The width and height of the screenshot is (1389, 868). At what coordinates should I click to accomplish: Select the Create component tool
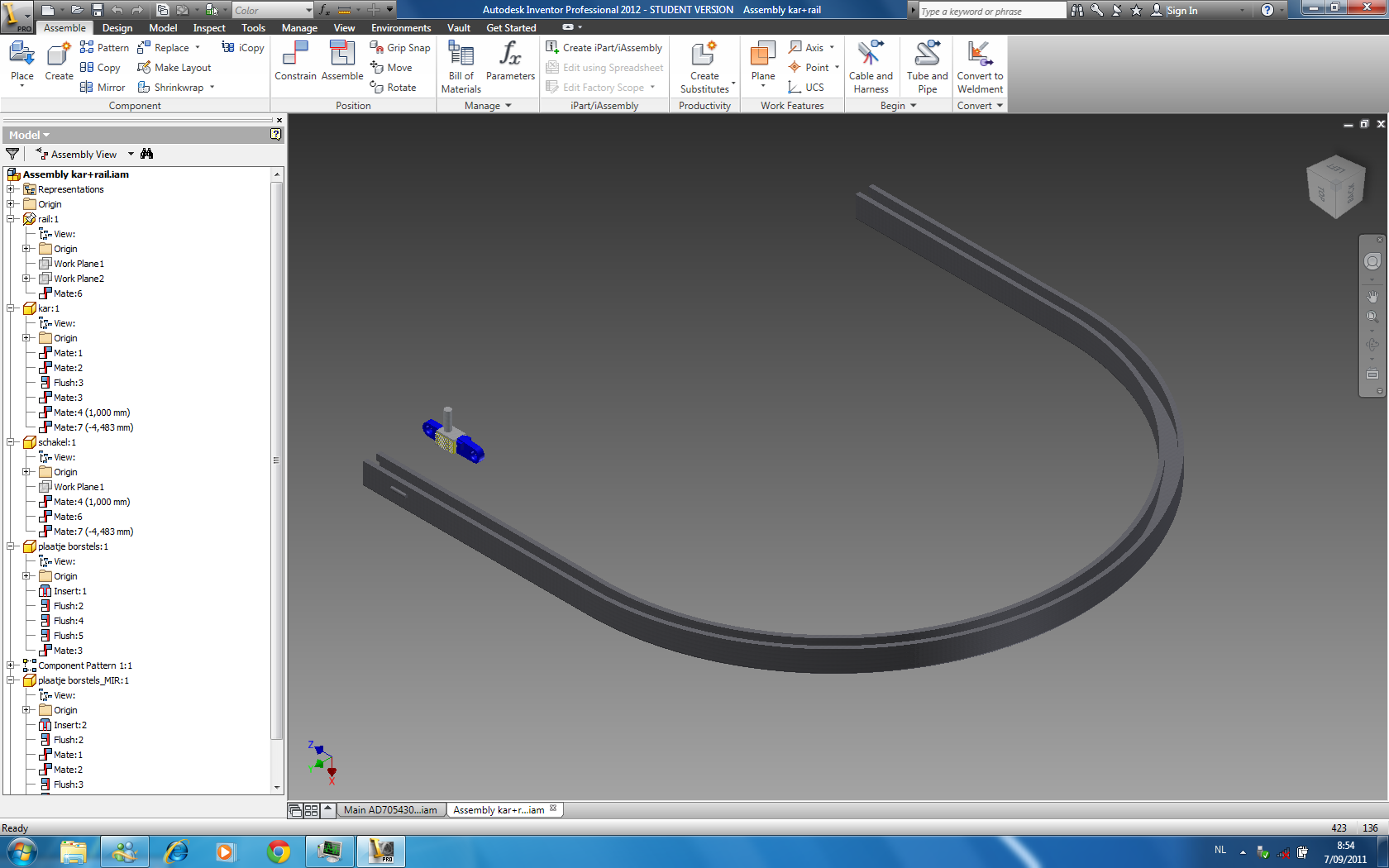click(x=59, y=62)
